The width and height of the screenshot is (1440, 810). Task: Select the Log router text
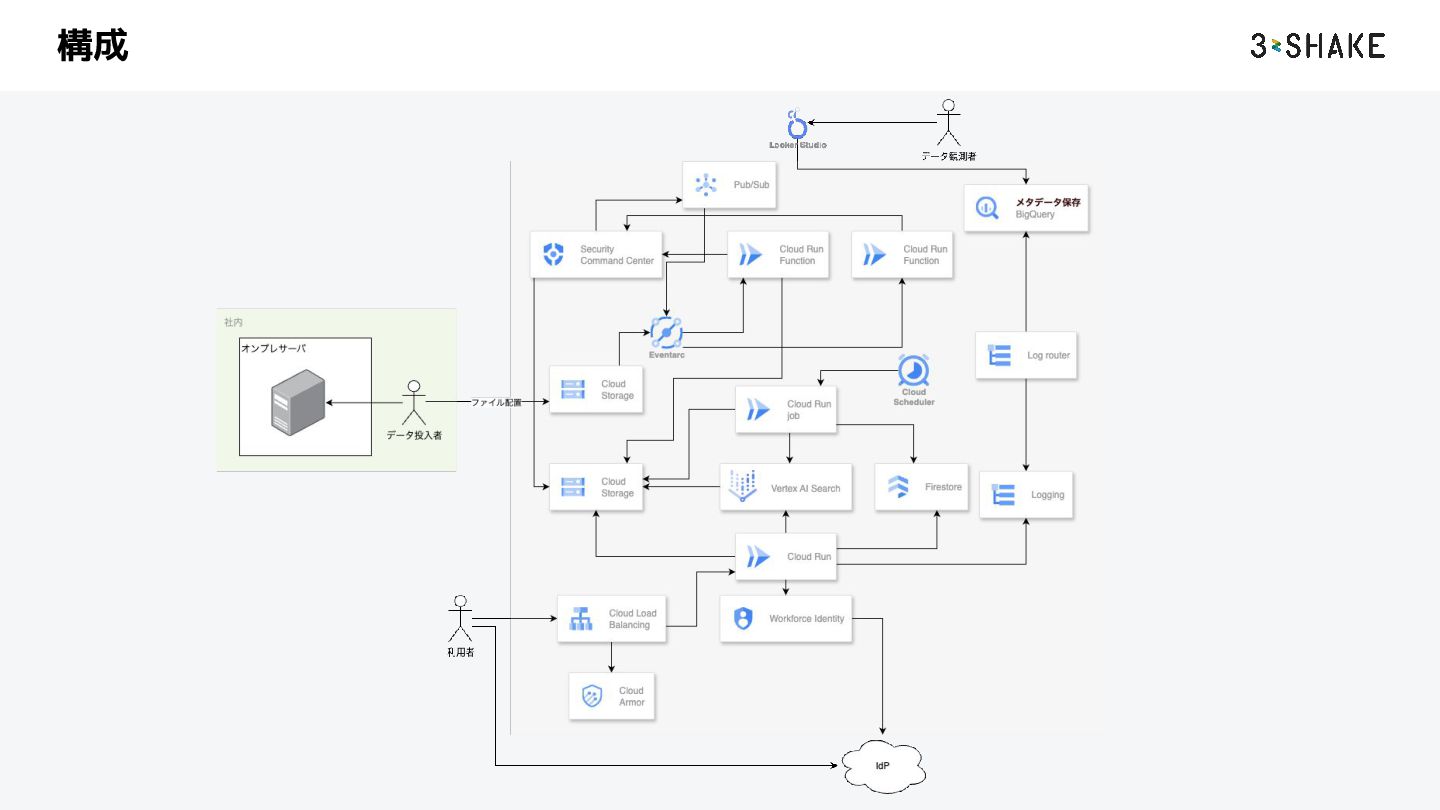(1048, 355)
